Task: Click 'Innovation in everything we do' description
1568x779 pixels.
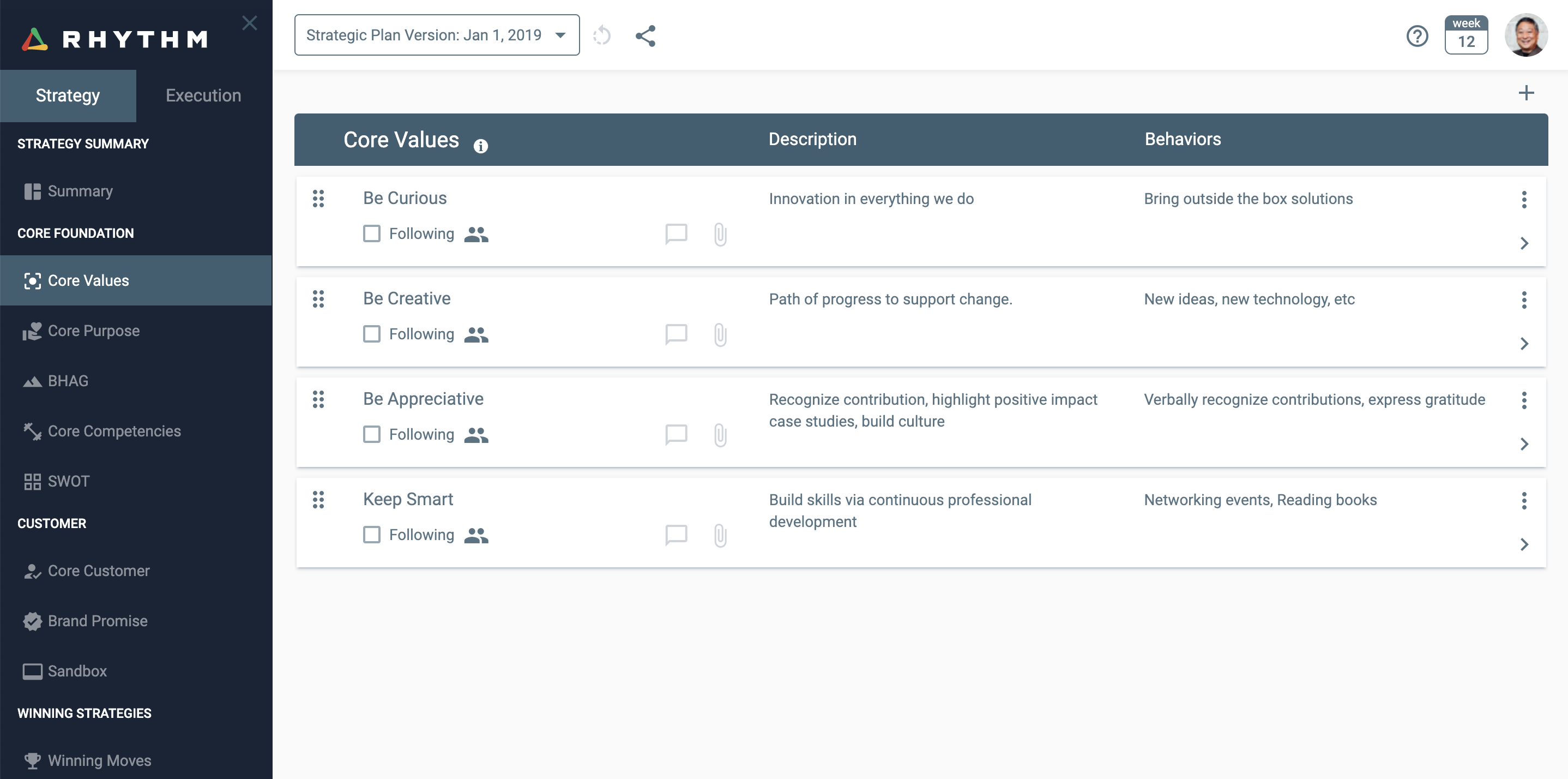Action: 871,199
